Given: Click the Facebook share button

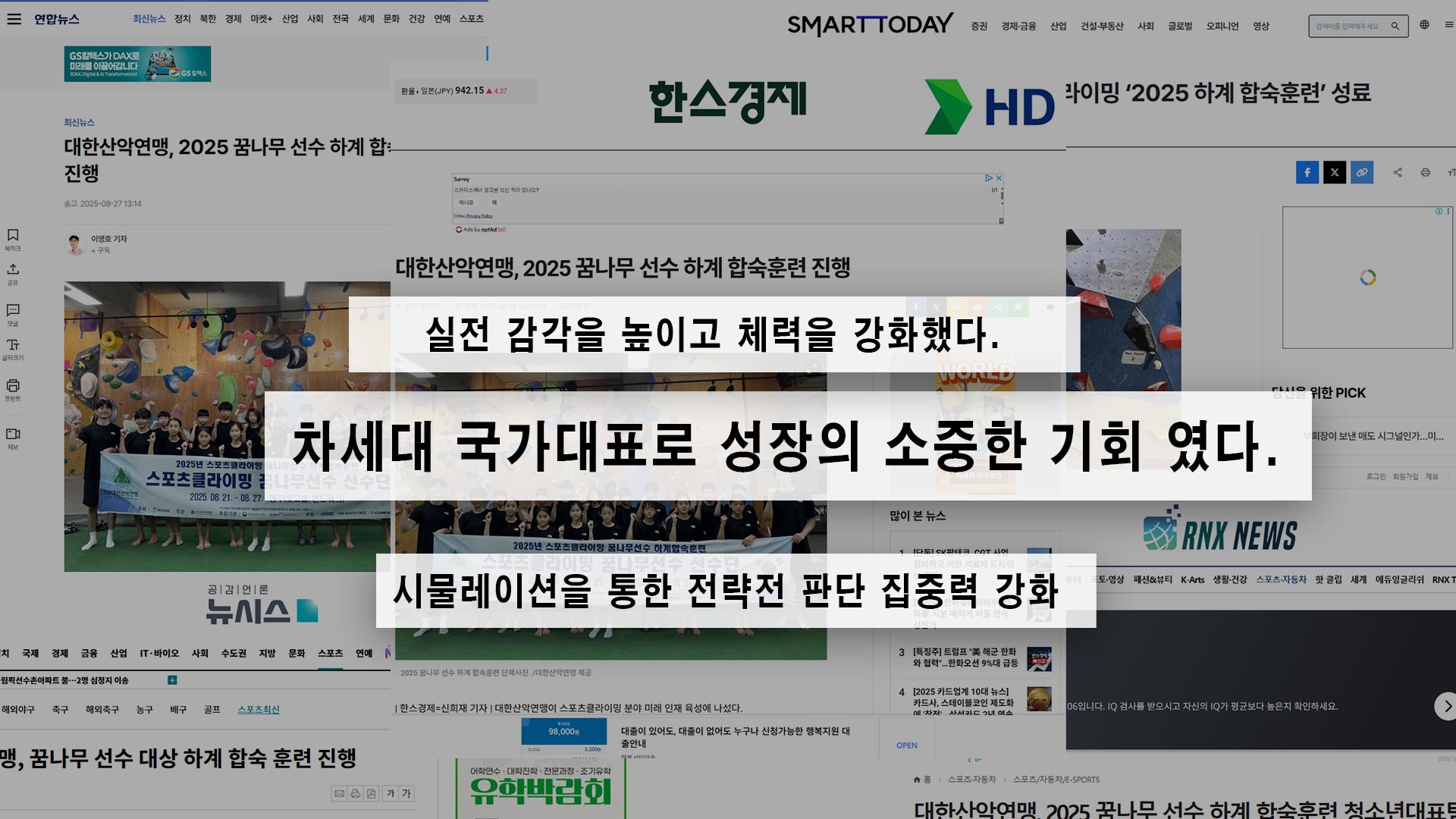Looking at the screenshot, I should [1307, 173].
